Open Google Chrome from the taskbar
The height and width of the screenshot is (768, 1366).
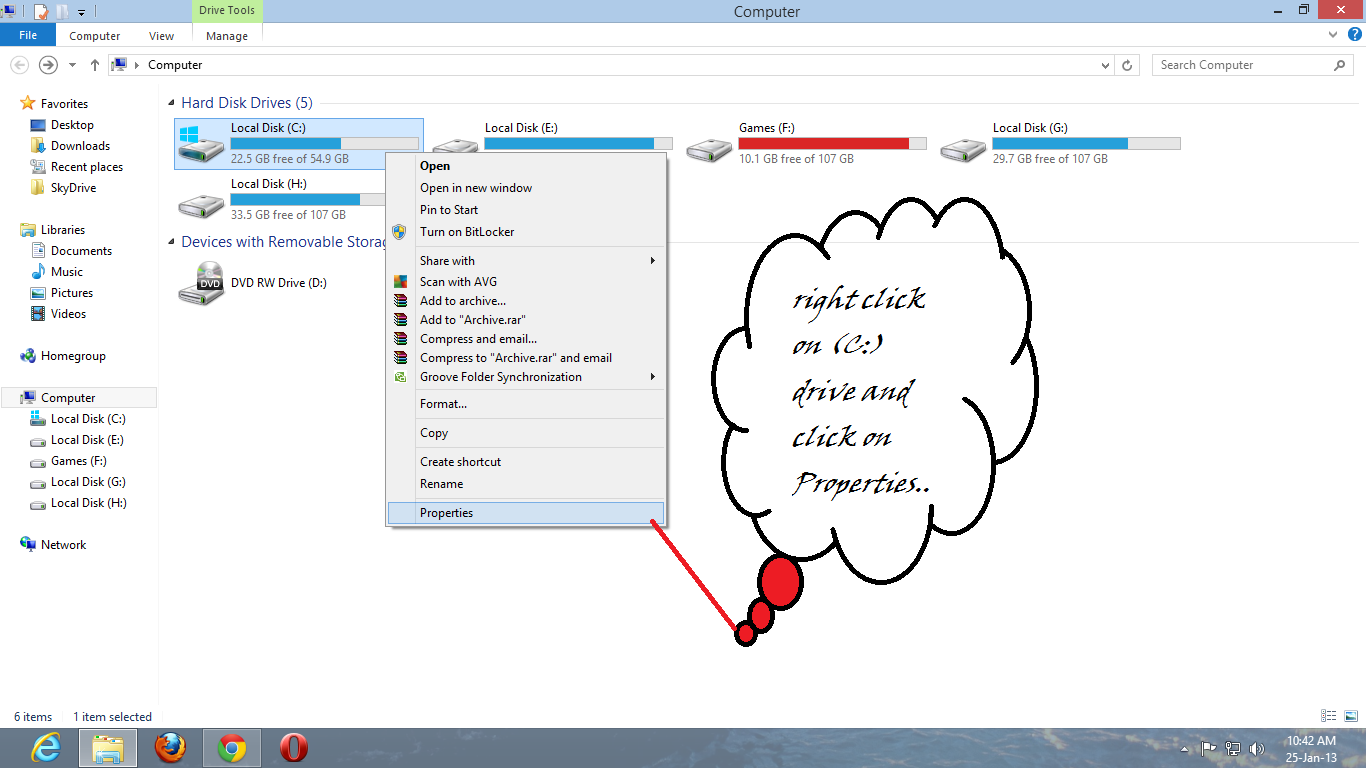231,747
